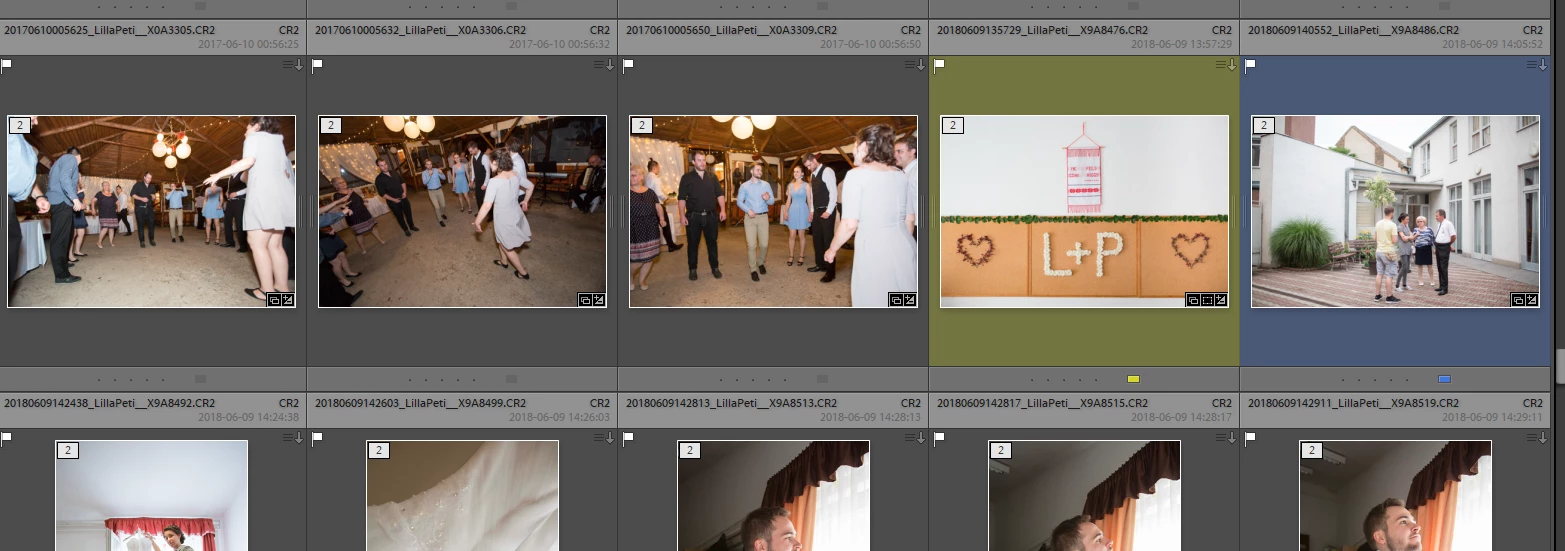The image size is (1565, 551).
Task: Click the metadata update icon on X9A8476
Action: [1226, 65]
